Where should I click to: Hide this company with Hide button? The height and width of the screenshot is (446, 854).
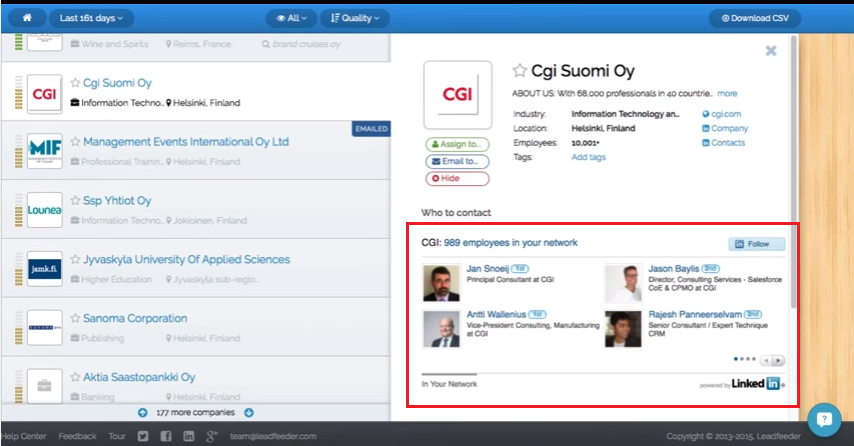click(457, 178)
